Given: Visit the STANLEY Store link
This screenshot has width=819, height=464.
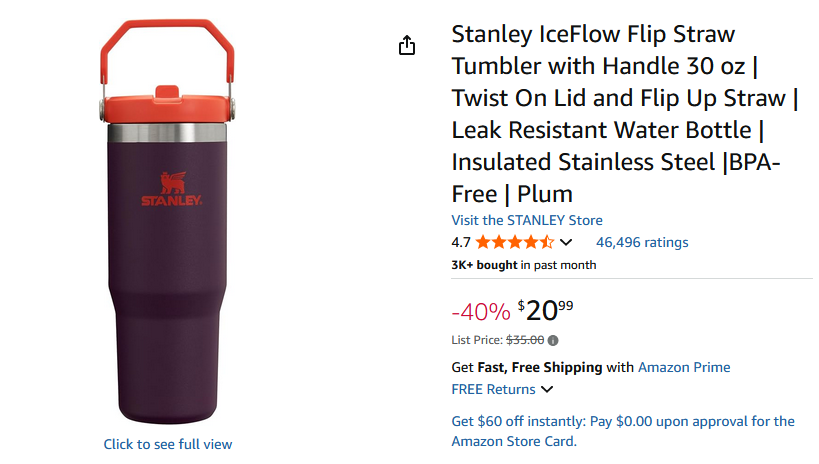Looking at the screenshot, I should click(x=527, y=220).
